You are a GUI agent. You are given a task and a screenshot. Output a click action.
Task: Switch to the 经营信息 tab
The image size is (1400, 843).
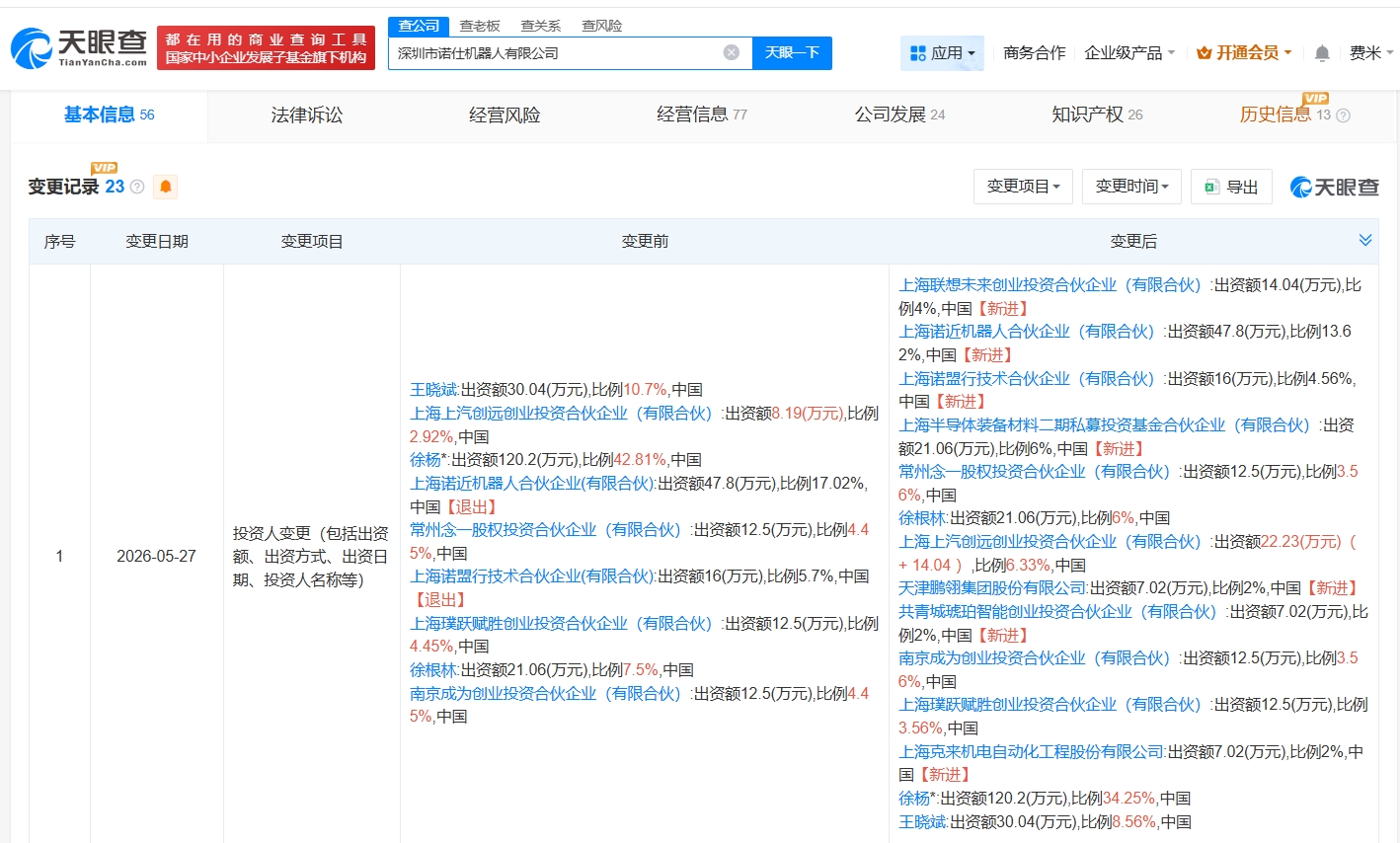[702, 115]
